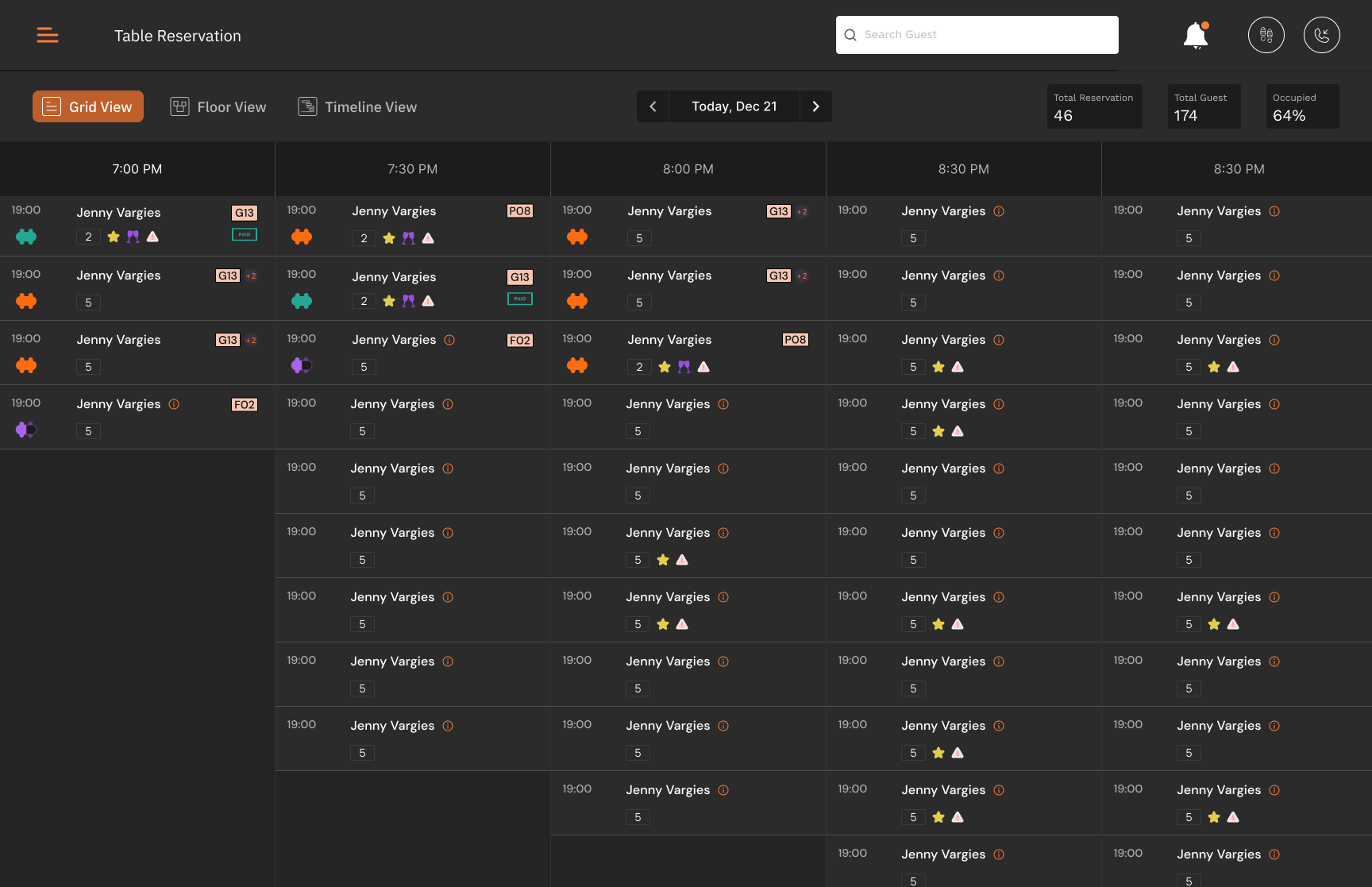Select the 8:00 PM column header

(688, 169)
